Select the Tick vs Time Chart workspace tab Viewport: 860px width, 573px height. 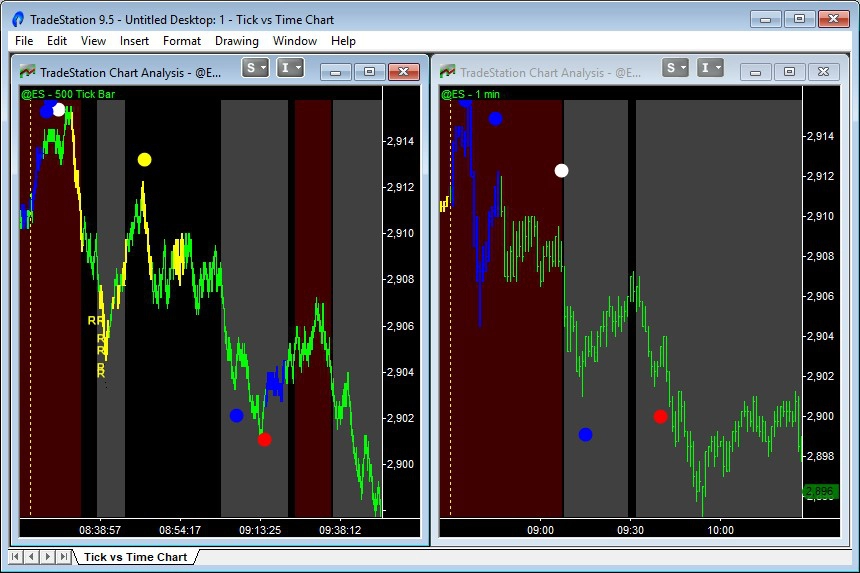(x=135, y=557)
